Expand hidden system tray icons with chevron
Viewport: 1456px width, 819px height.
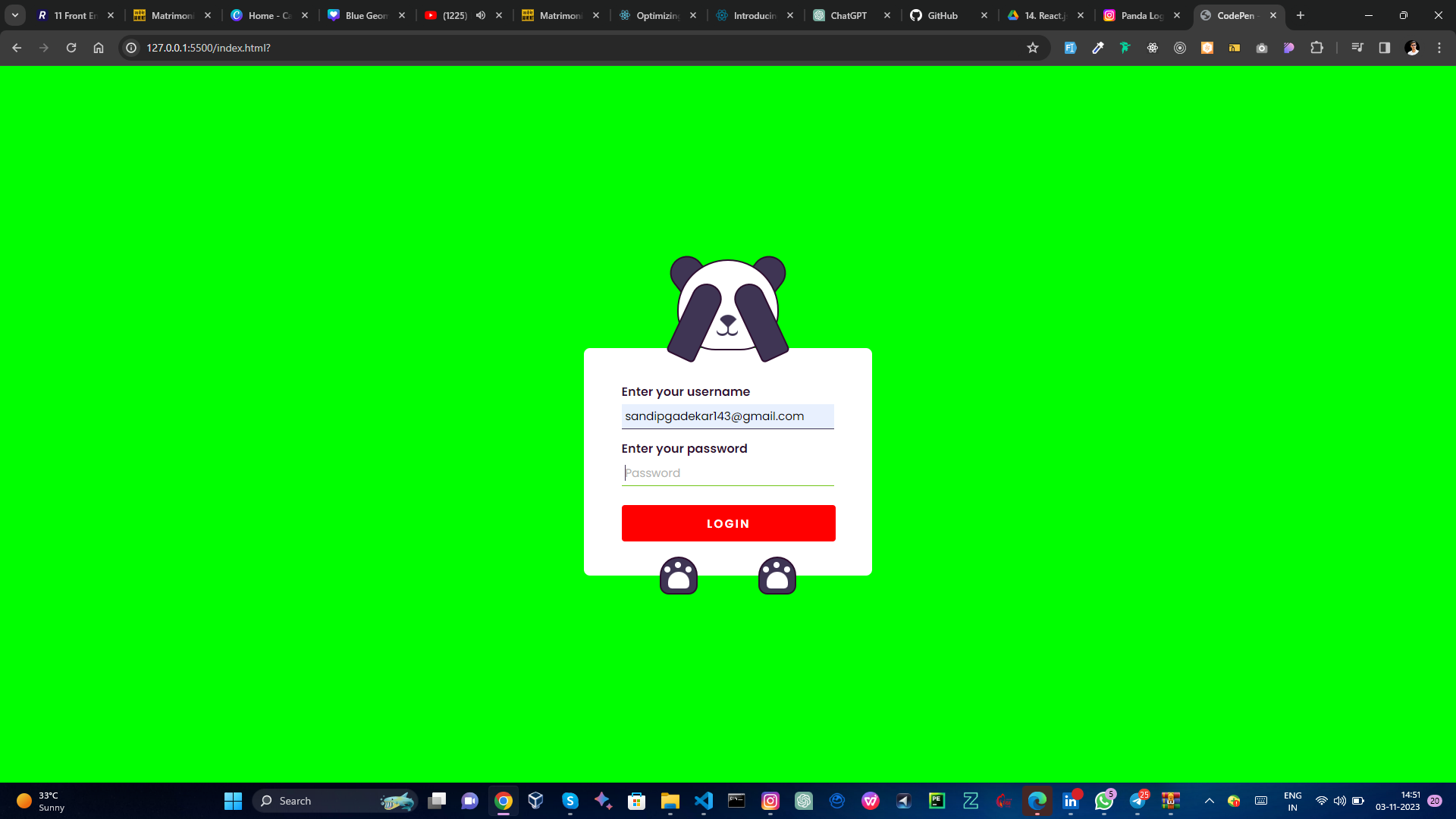(1209, 800)
